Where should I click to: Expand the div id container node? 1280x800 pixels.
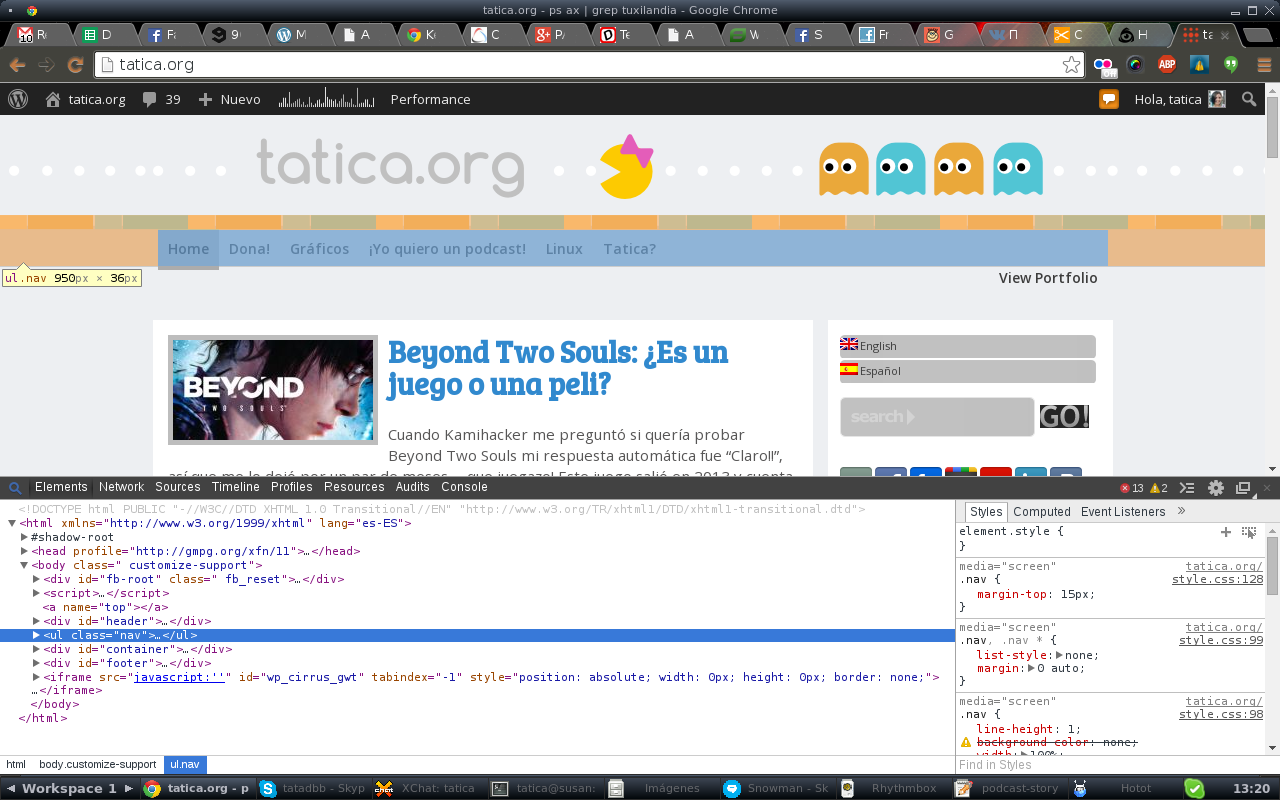(x=37, y=649)
